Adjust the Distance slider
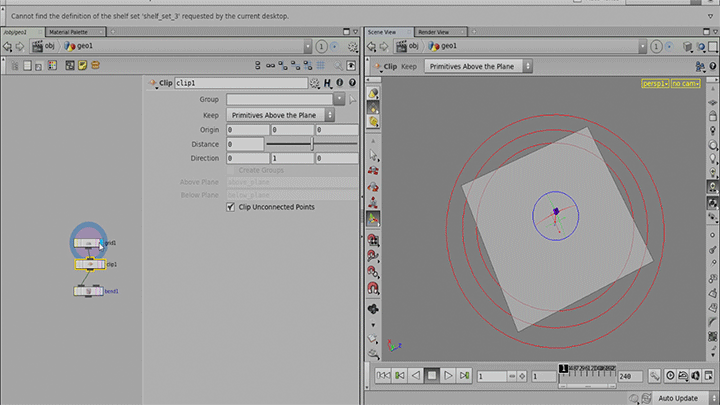 pyautogui.click(x=312, y=144)
